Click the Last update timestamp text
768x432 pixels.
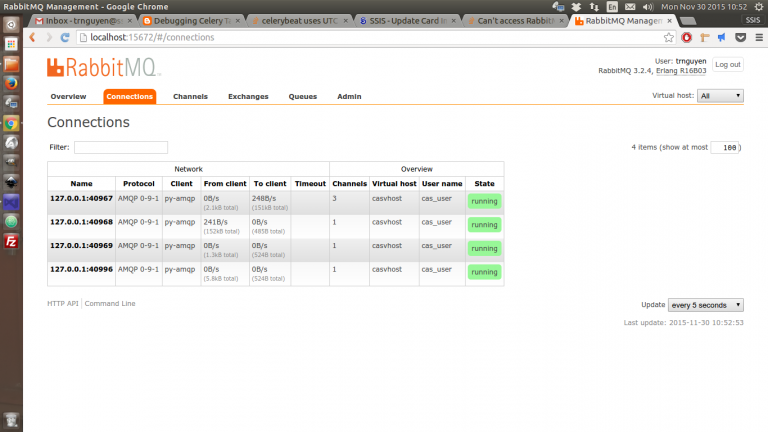tap(683, 323)
